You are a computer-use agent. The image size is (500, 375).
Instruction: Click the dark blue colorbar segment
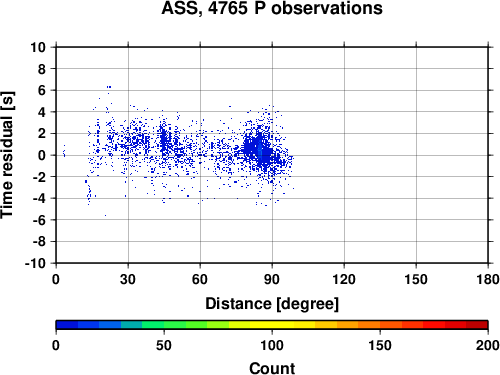click(67, 325)
